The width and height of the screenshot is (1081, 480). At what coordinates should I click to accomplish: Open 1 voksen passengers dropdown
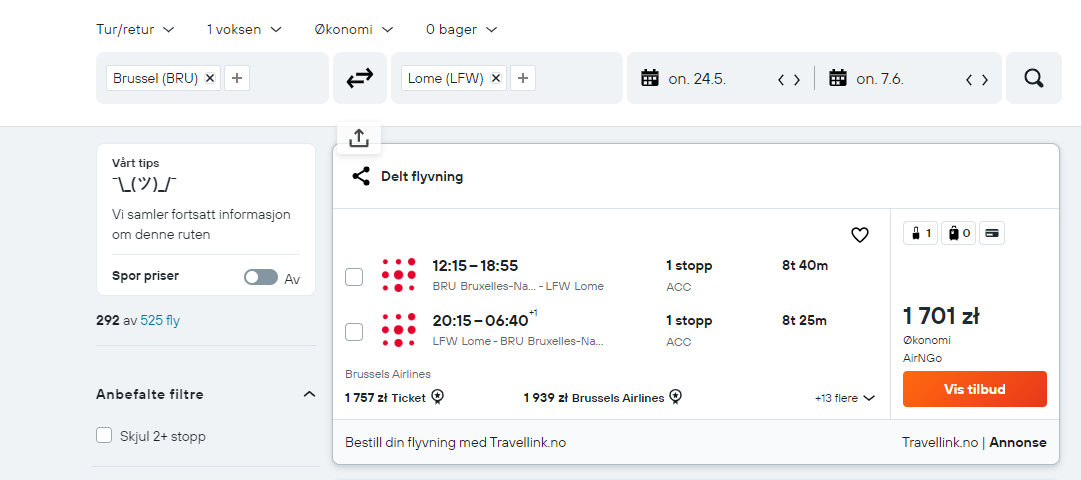click(244, 30)
